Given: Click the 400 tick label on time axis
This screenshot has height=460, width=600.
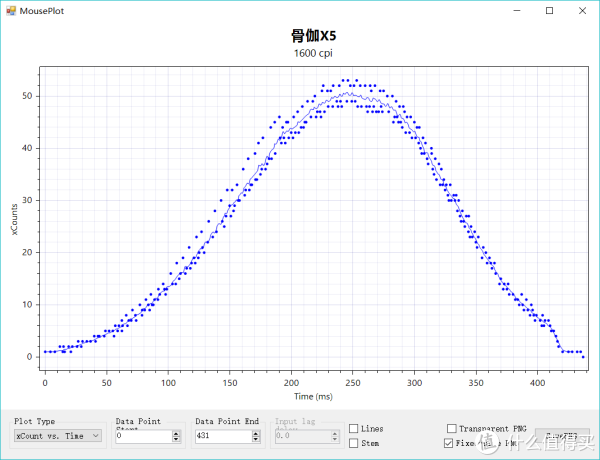Looking at the screenshot, I should [537, 383].
